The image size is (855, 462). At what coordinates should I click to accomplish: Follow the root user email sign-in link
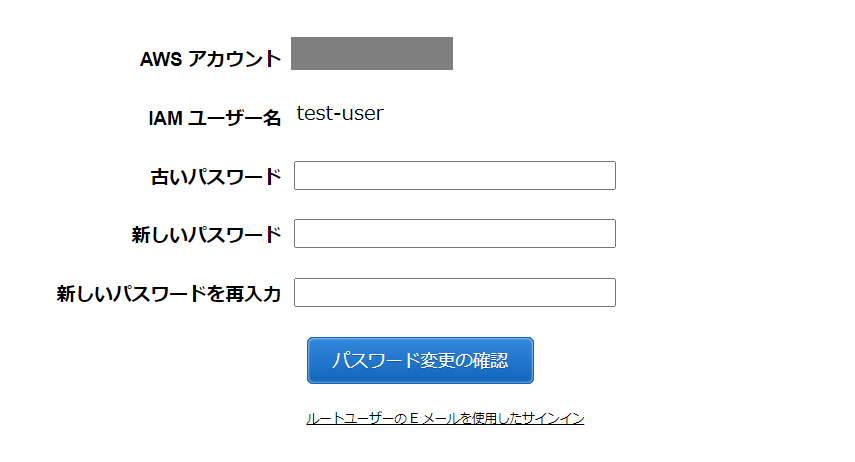click(445, 419)
